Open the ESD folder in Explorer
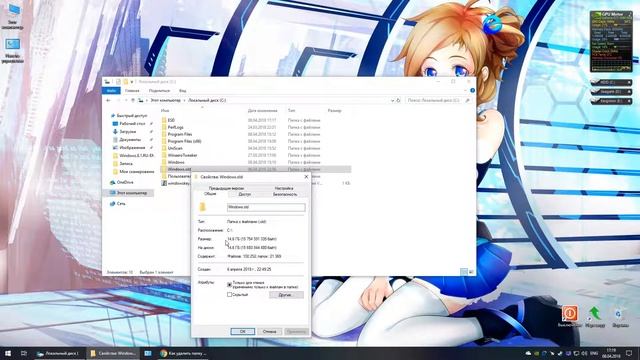This screenshot has width=640, height=360. click(x=171, y=120)
